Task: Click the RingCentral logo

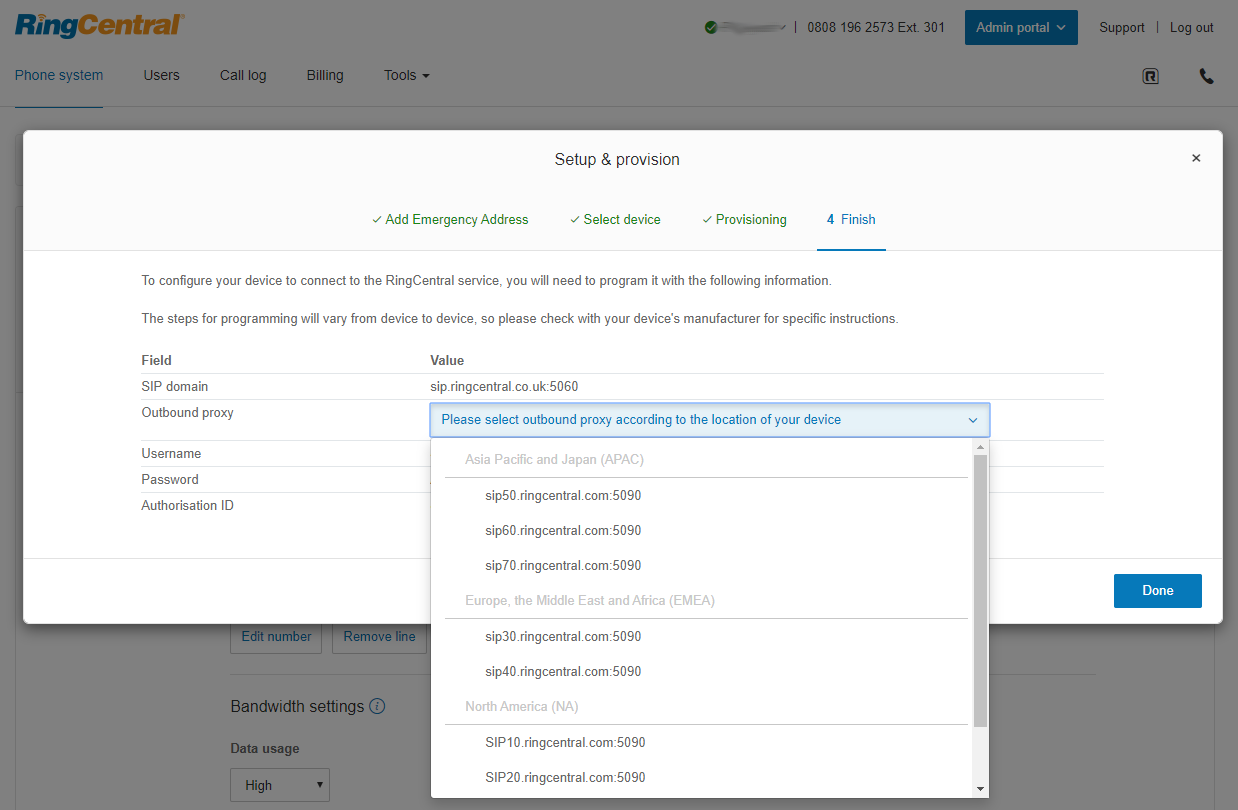Action: pyautogui.click(x=99, y=26)
